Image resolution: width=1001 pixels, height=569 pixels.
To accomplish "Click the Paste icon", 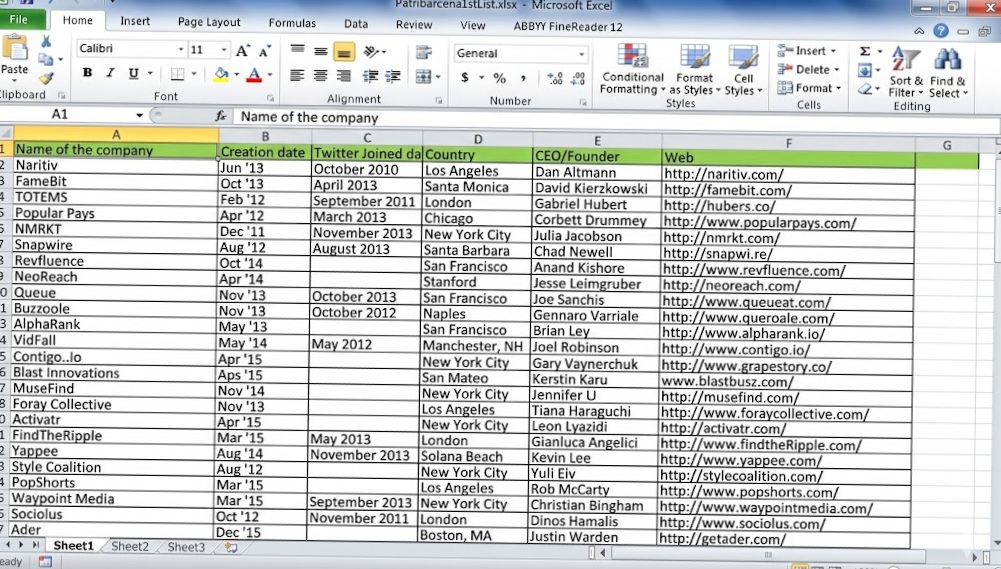I will click(x=14, y=49).
